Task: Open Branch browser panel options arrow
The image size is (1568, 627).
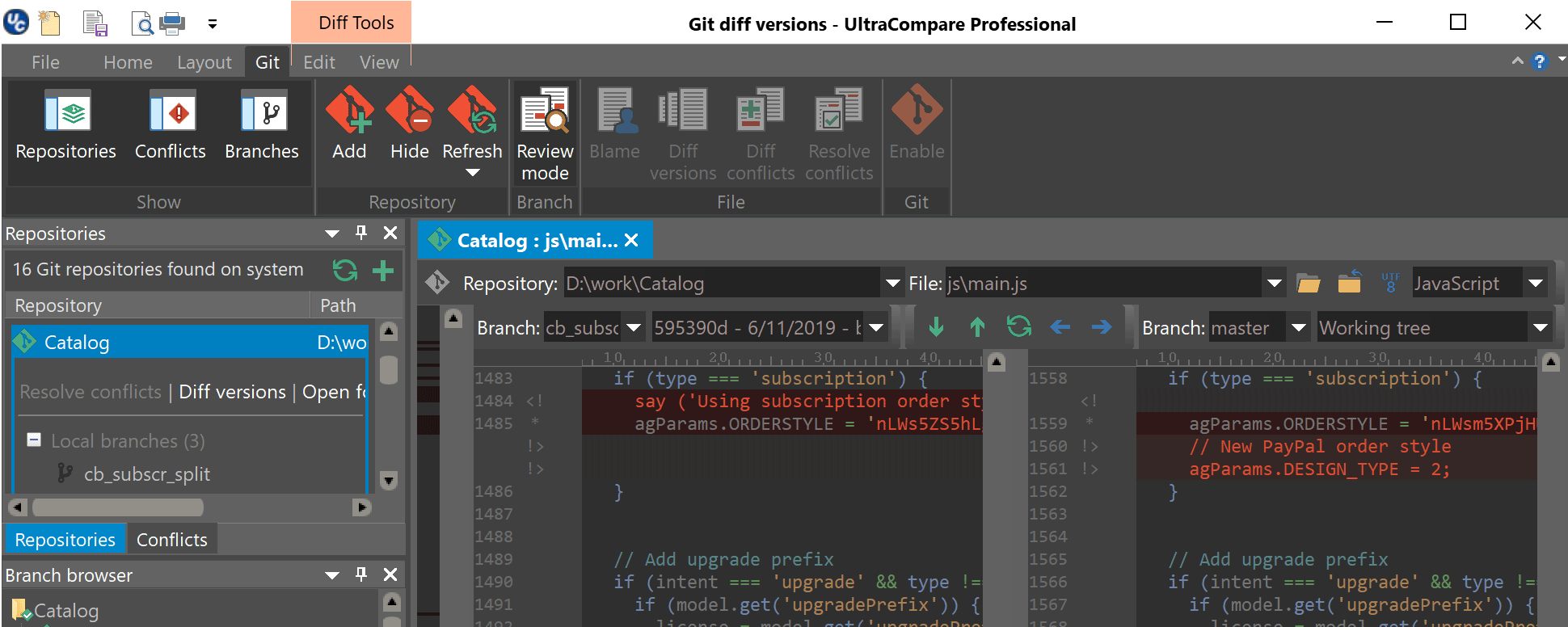Action: pyautogui.click(x=332, y=575)
